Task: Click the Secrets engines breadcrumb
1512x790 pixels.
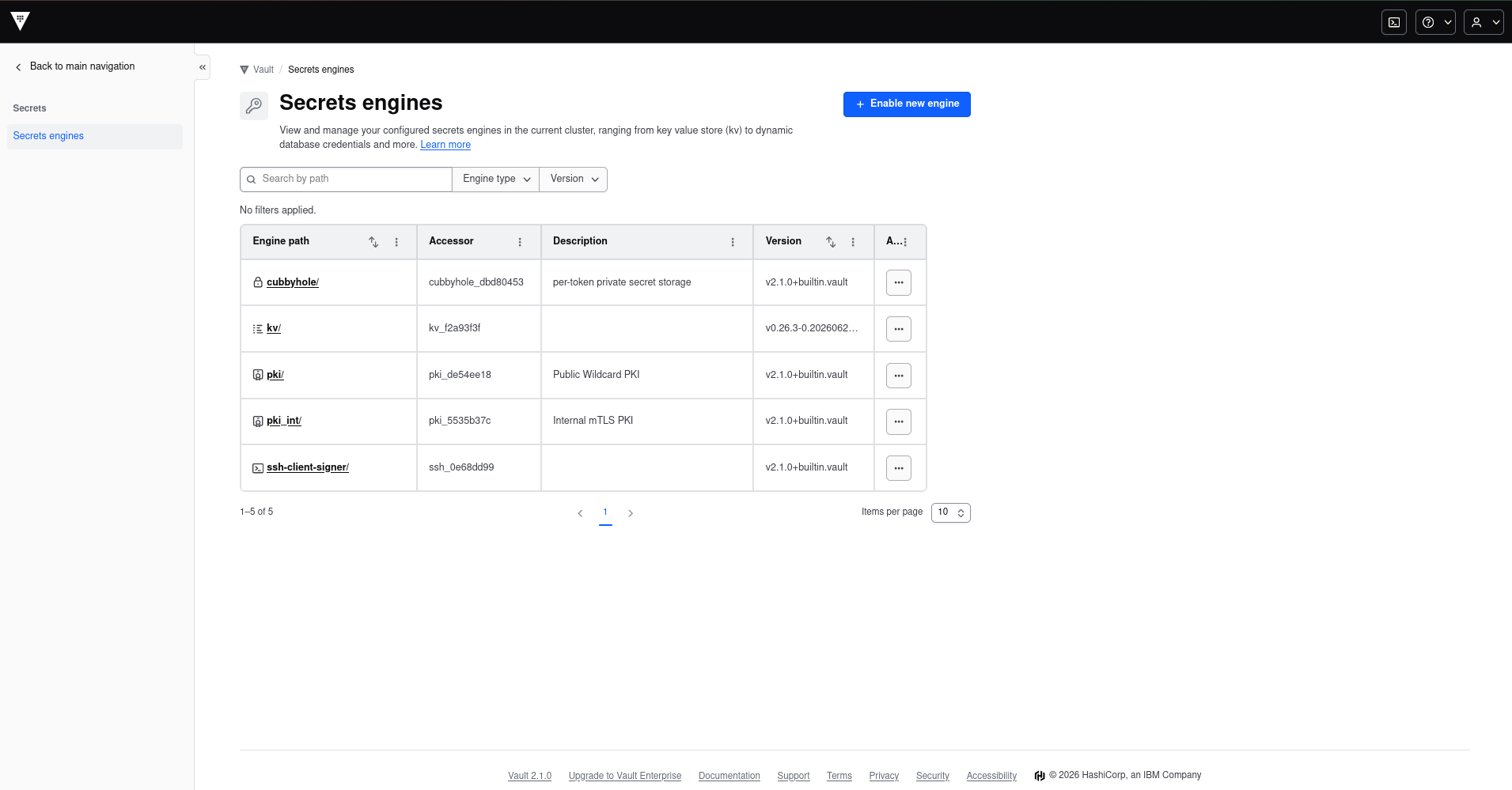Action: [320, 70]
